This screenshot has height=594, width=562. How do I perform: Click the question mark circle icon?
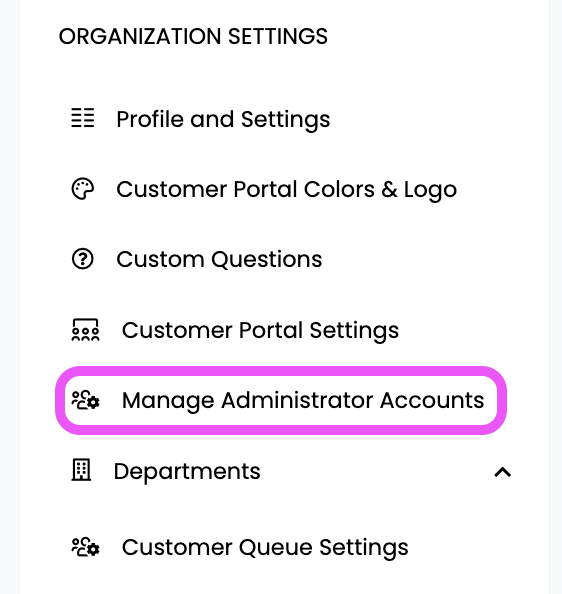[83, 259]
